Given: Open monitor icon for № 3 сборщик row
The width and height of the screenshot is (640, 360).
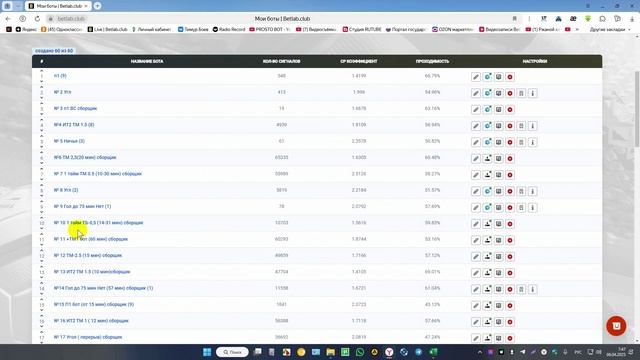Looking at the screenshot, I should point(499,109).
